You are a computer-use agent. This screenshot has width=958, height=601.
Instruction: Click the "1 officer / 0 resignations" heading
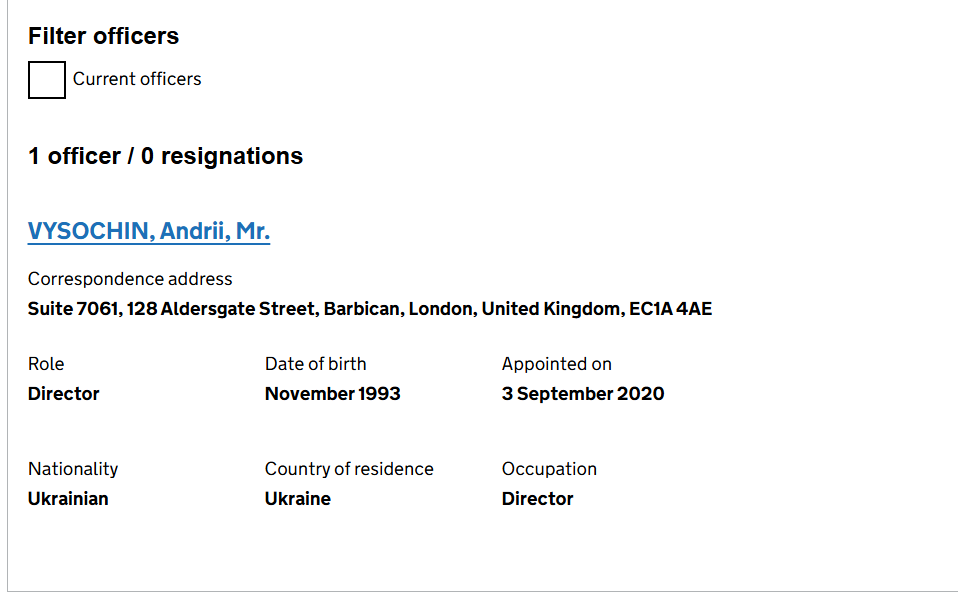coord(165,156)
